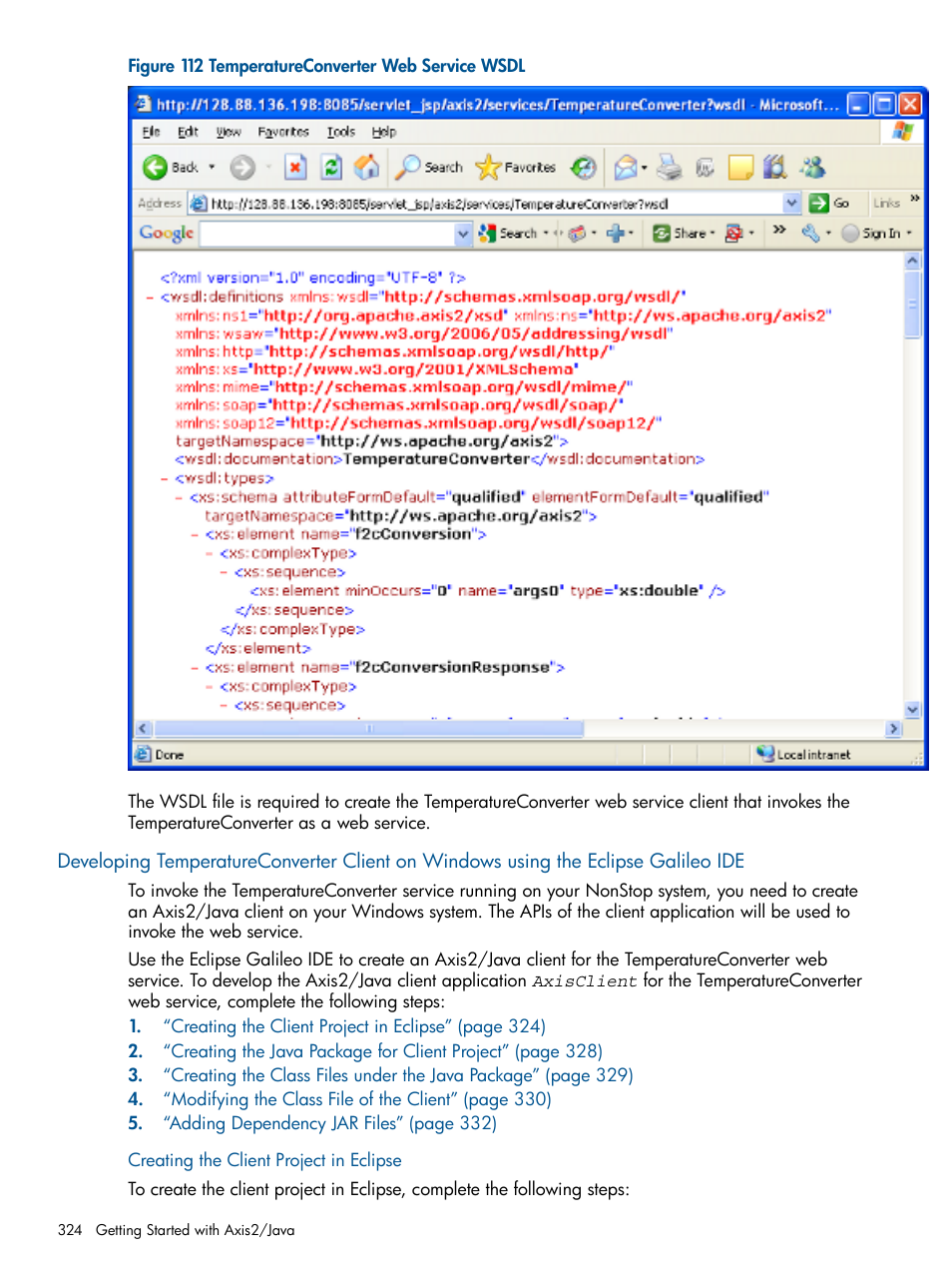
Task: Click the Google toolbar wrench settings icon
Action: tap(810, 233)
